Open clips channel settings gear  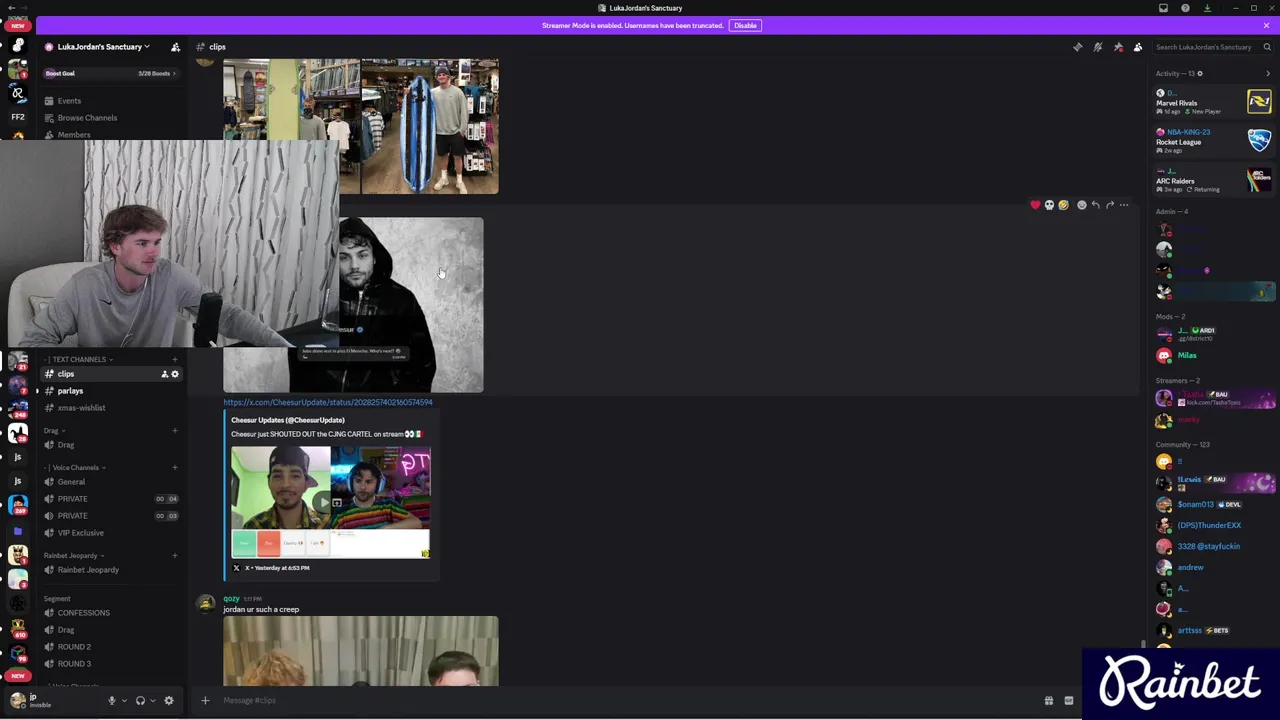click(x=175, y=374)
